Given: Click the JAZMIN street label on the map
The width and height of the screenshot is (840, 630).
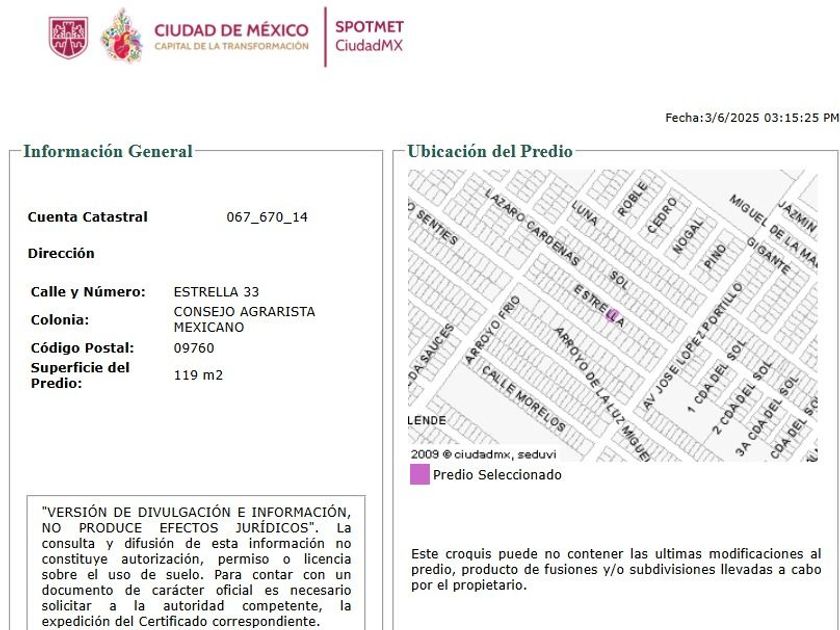Looking at the screenshot, I should coord(798,218).
